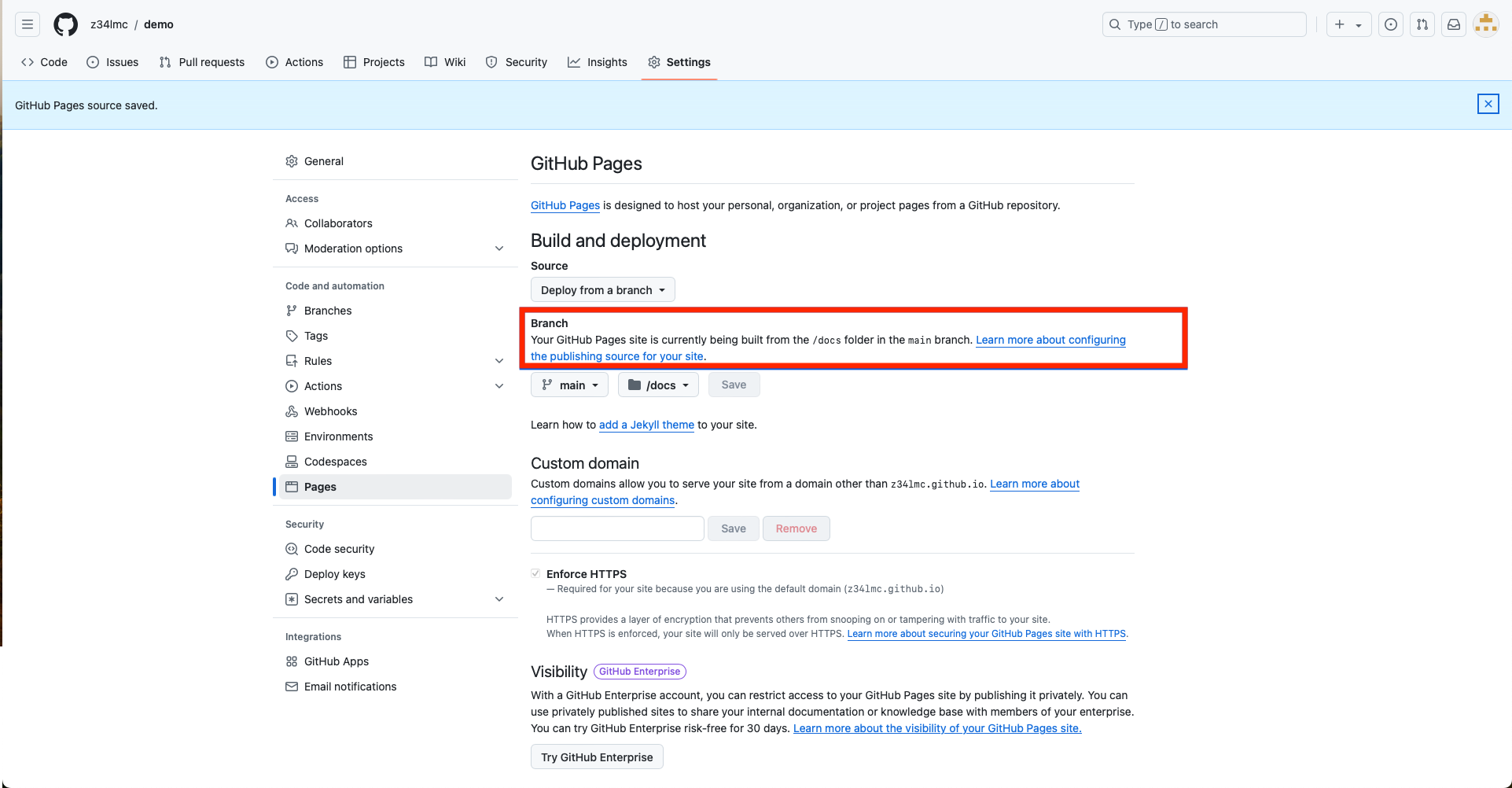Follow the 'add a Jekyll theme' link
This screenshot has width=1512, height=788.
[x=646, y=425]
